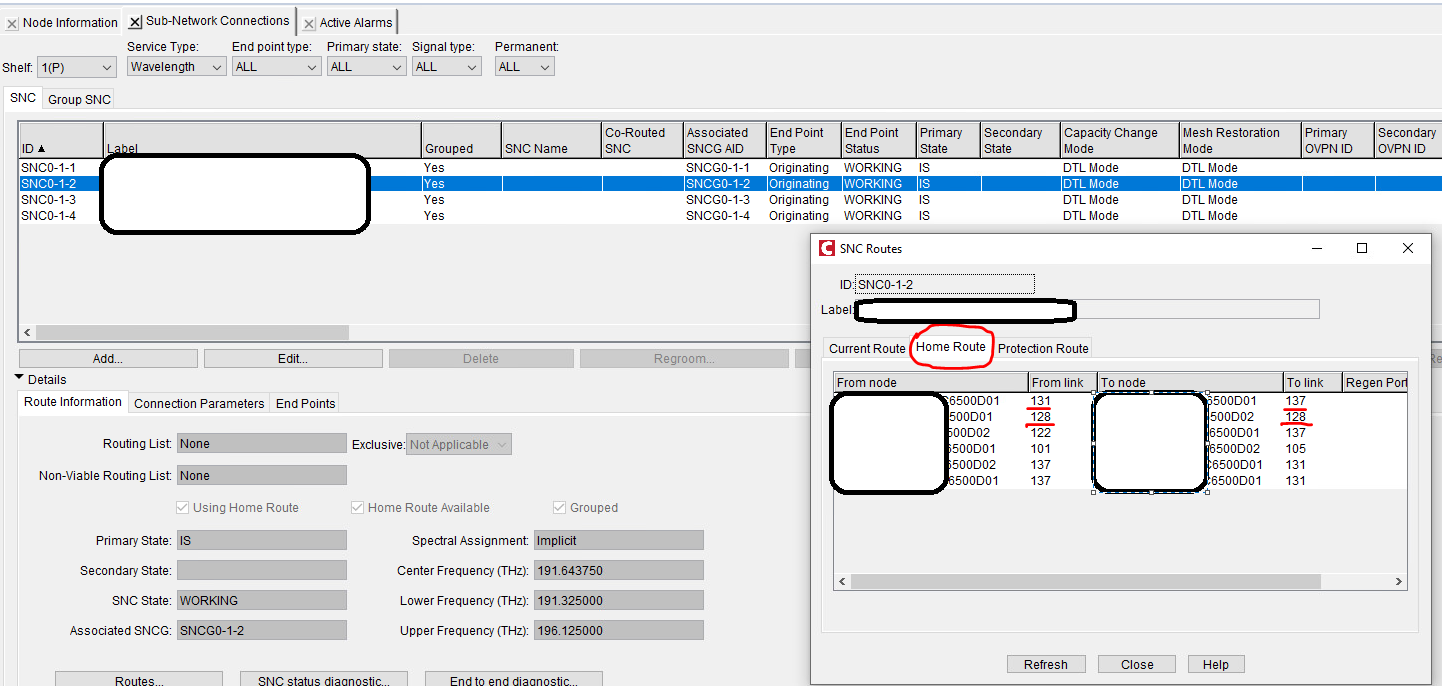This screenshot has width=1444, height=694.
Task: Click the Edit... button
Action: coord(293,358)
